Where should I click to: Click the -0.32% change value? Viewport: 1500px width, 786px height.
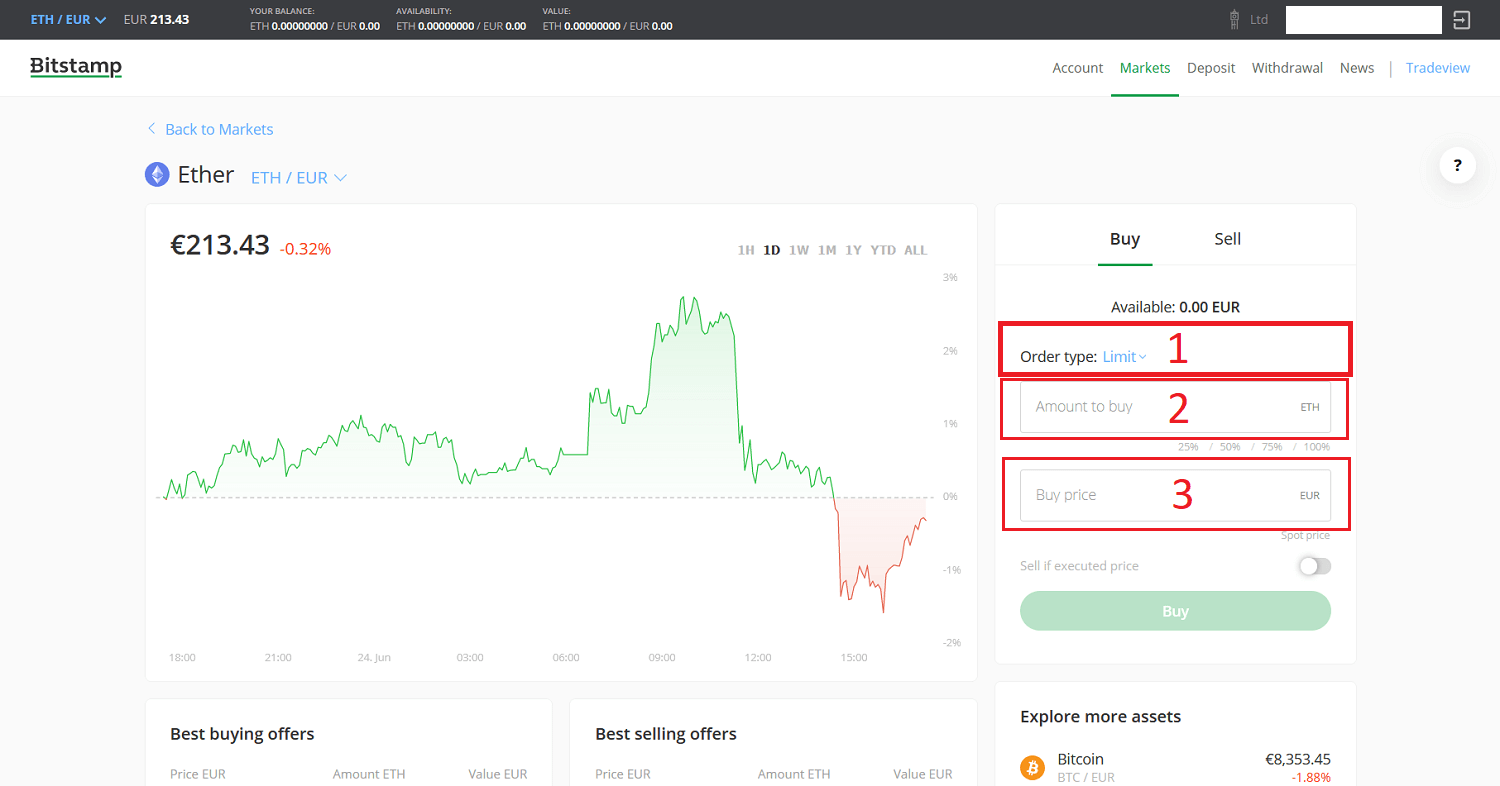click(305, 249)
